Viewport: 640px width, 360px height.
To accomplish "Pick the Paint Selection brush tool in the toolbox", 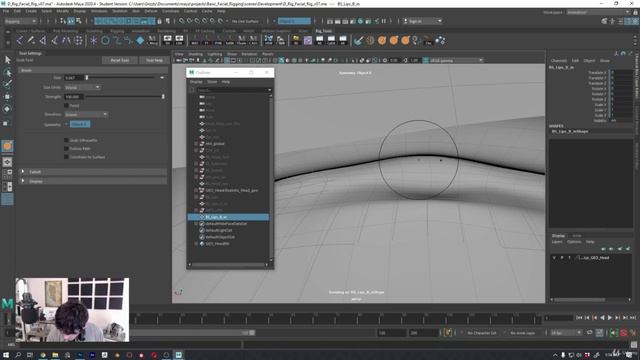I will click(7, 84).
